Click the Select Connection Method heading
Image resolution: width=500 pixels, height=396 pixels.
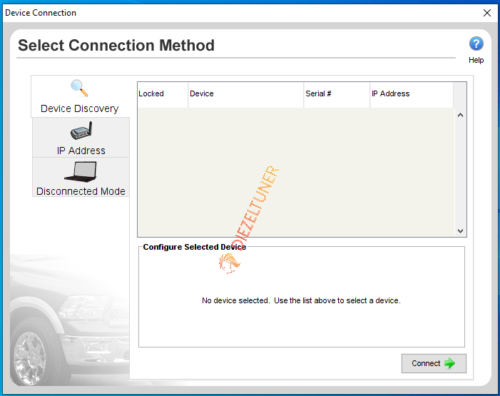tap(116, 45)
